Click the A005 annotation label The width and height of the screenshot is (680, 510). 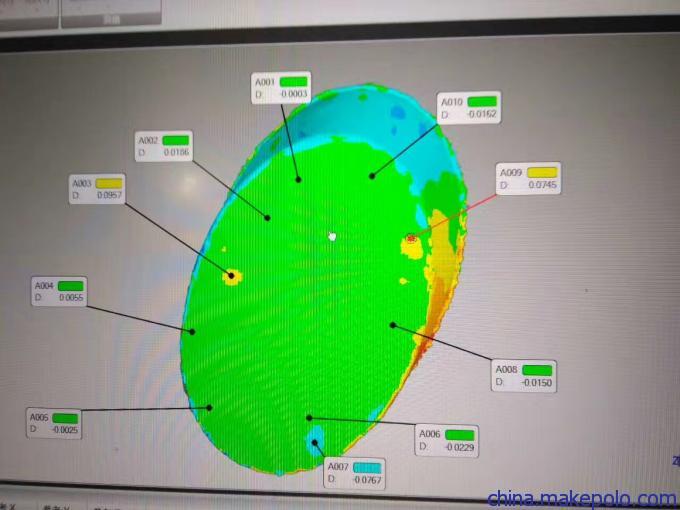tap(54, 424)
